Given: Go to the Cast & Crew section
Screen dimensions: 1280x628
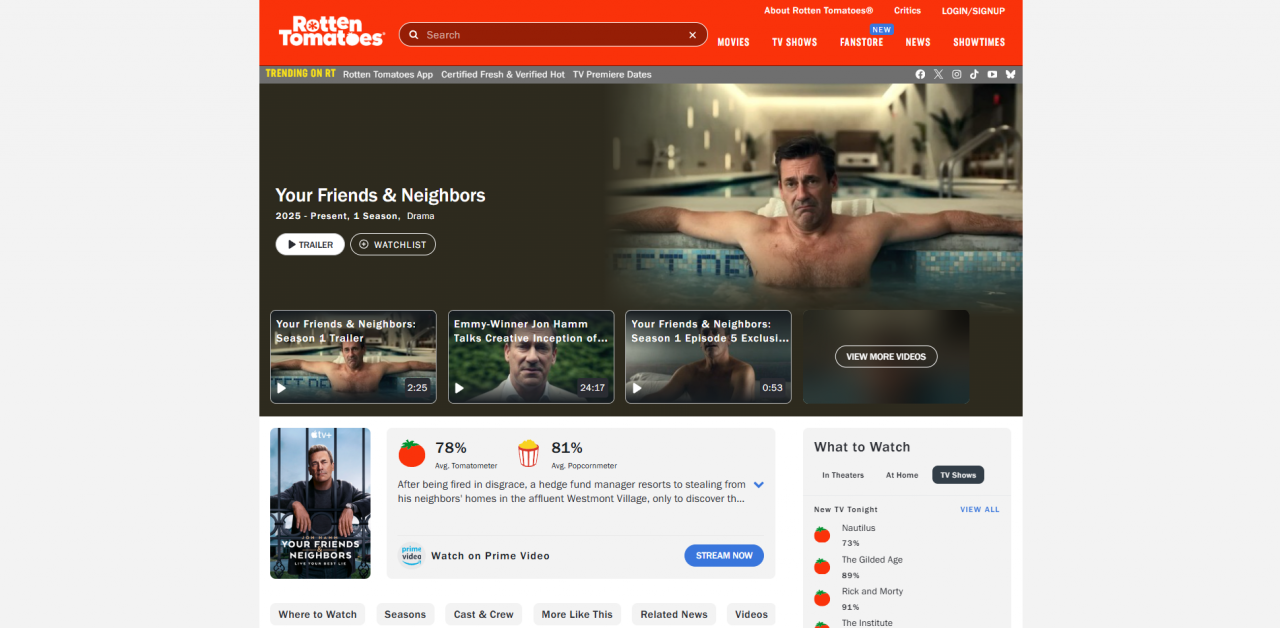Looking at the screenshot, I should click(x=484, y=614).
